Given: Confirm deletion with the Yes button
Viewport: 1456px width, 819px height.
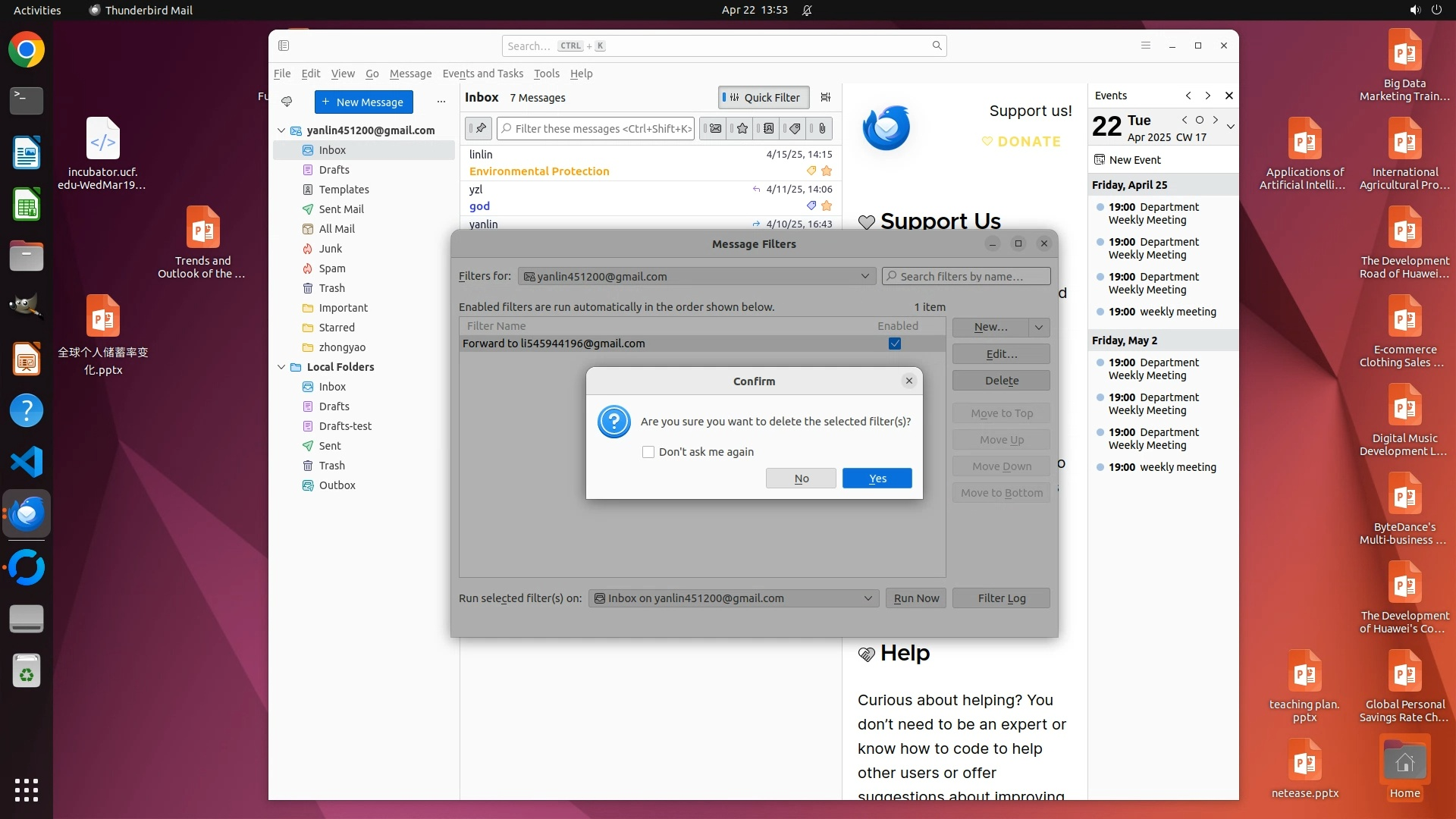Looking at the screenshot, I should (877, 479).
